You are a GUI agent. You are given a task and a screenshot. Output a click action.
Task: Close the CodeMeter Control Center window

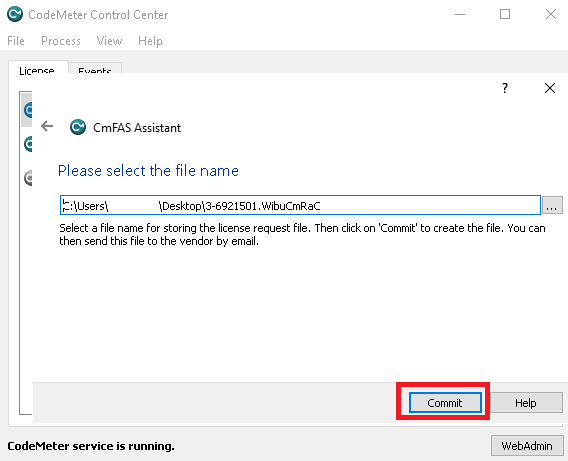tap(551, 14)
